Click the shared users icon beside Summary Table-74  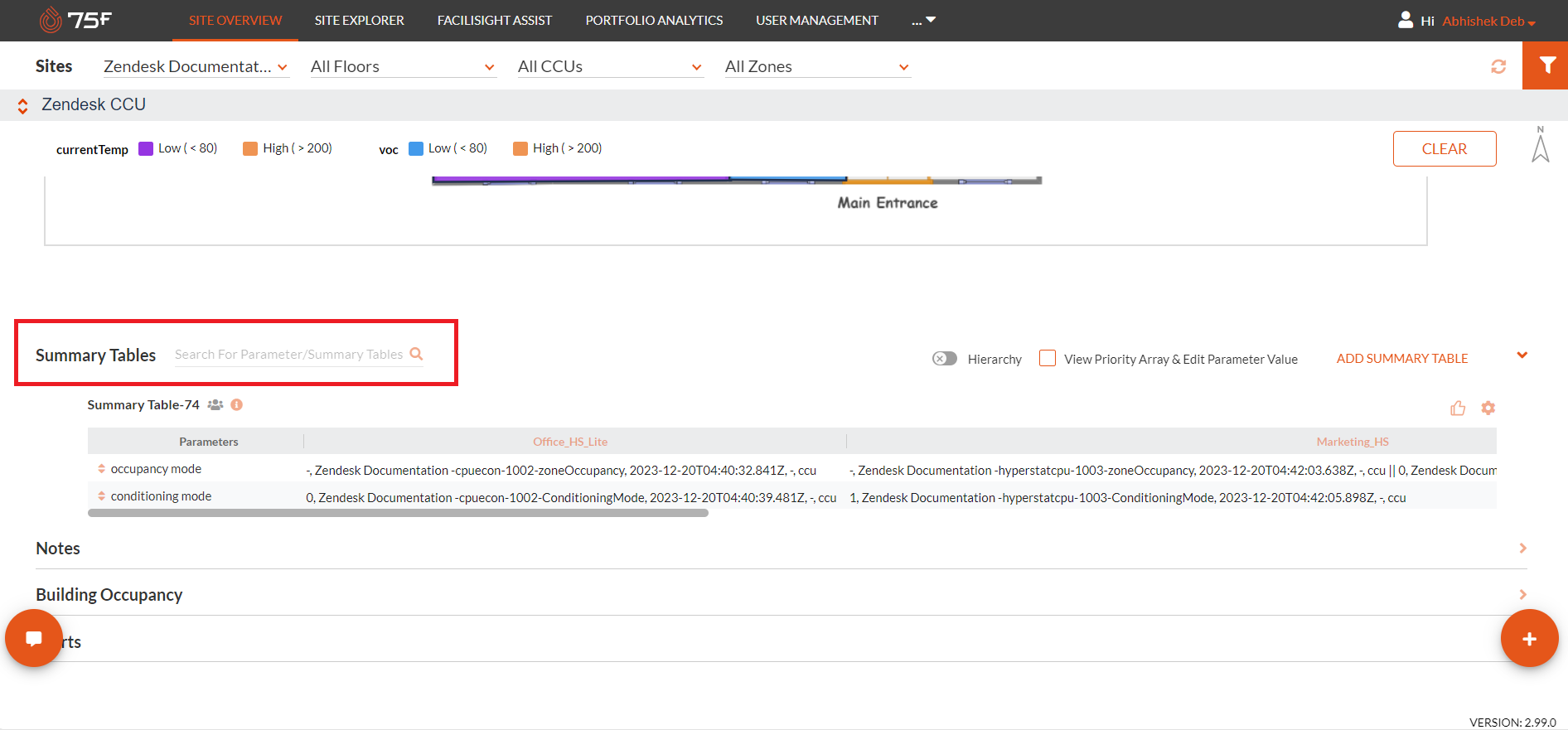(215, 404)
